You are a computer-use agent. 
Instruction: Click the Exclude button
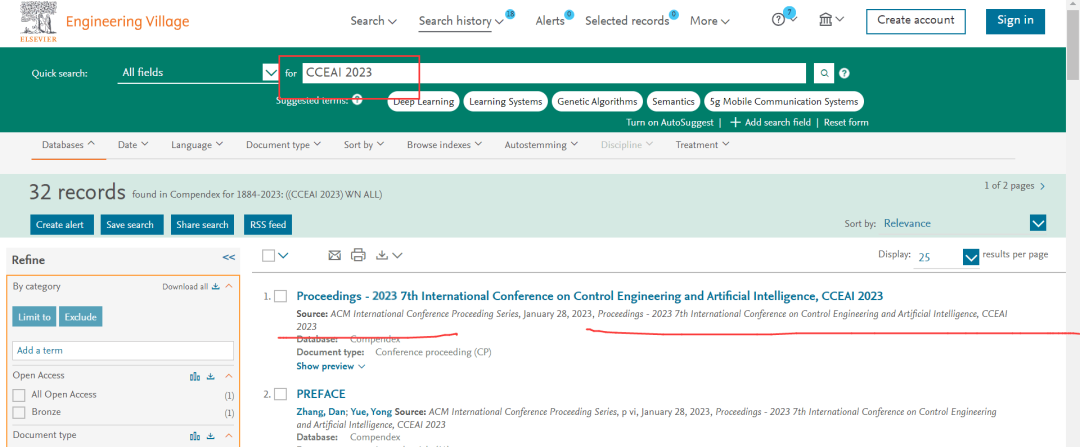pos(81,316)
